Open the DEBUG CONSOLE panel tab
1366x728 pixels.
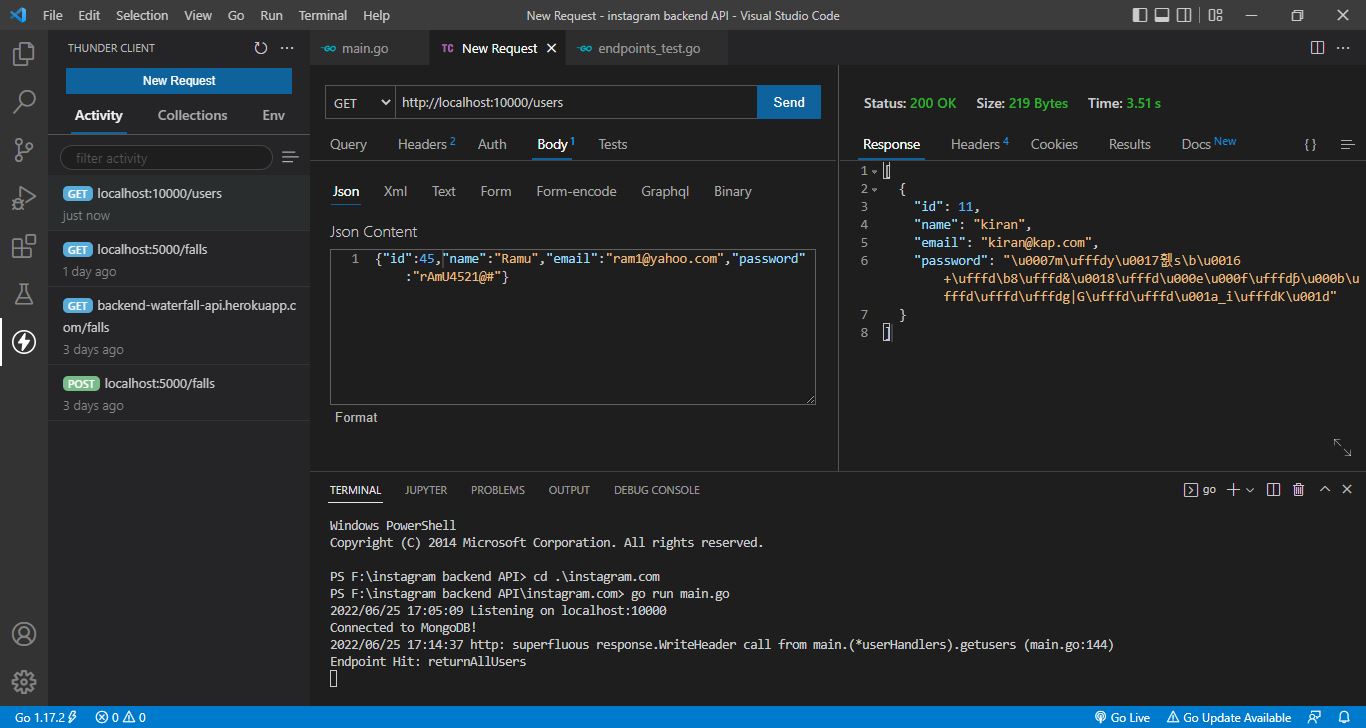click(657, 490)
